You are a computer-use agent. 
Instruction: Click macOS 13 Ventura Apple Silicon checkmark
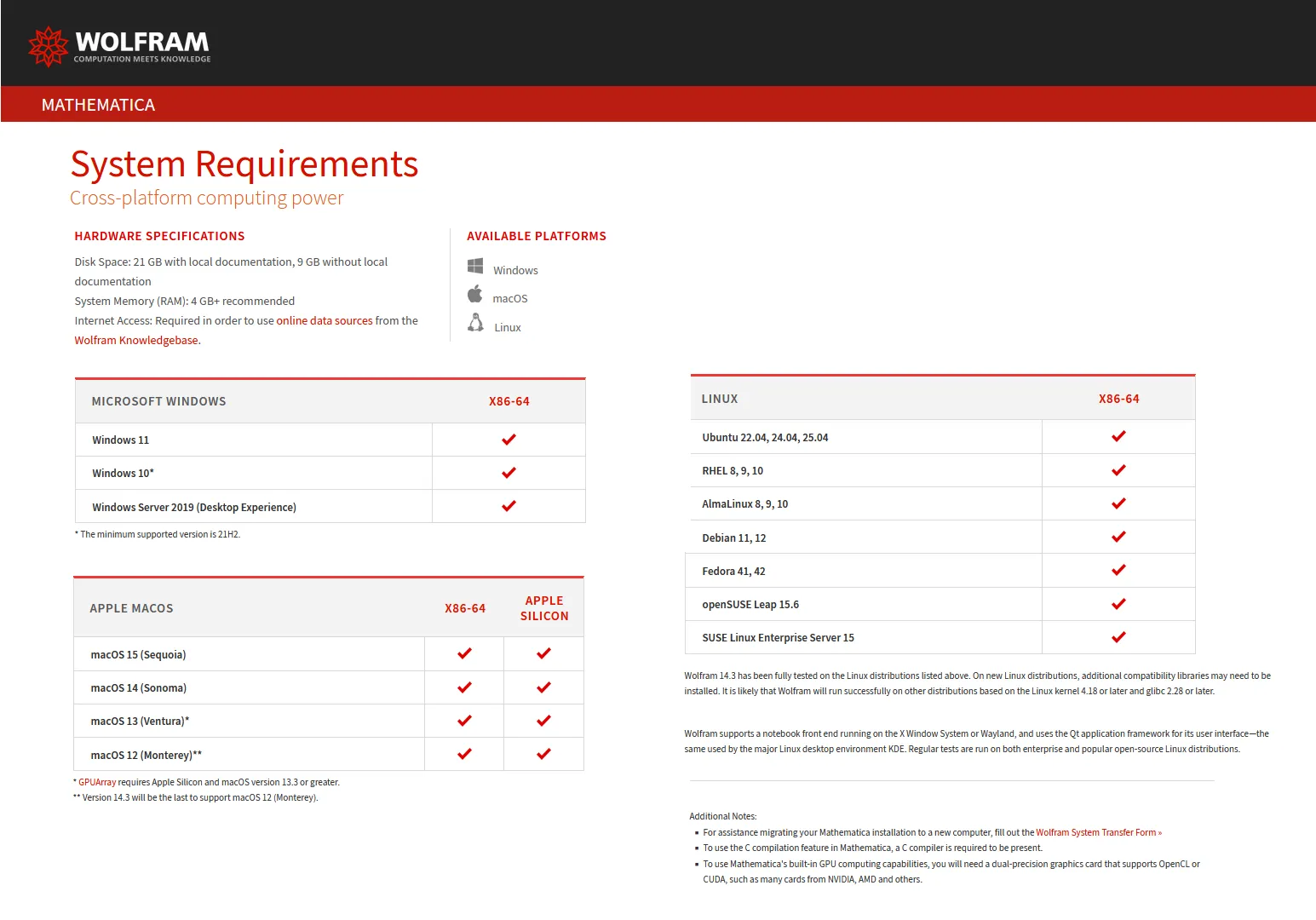pyautogui.click(x=543, y=721)
